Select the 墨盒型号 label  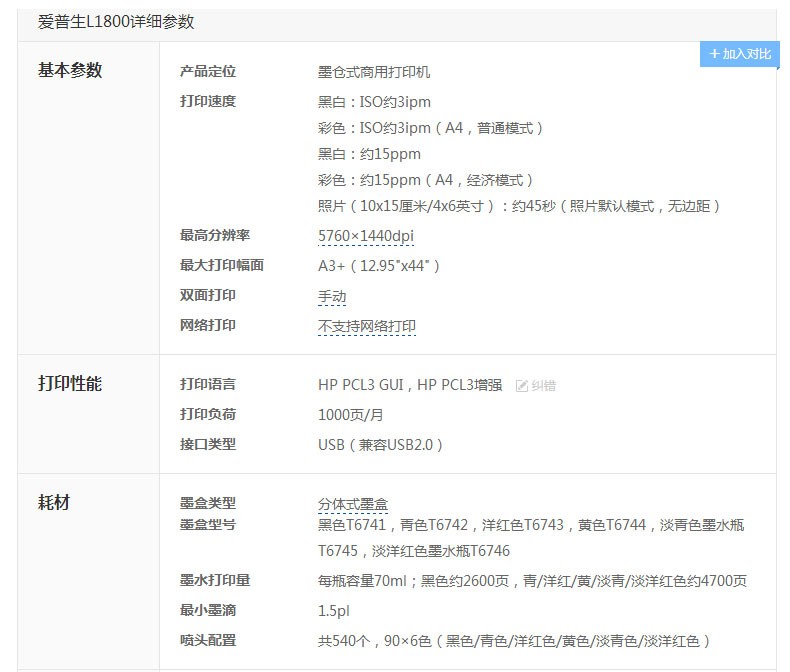point(208,524)
